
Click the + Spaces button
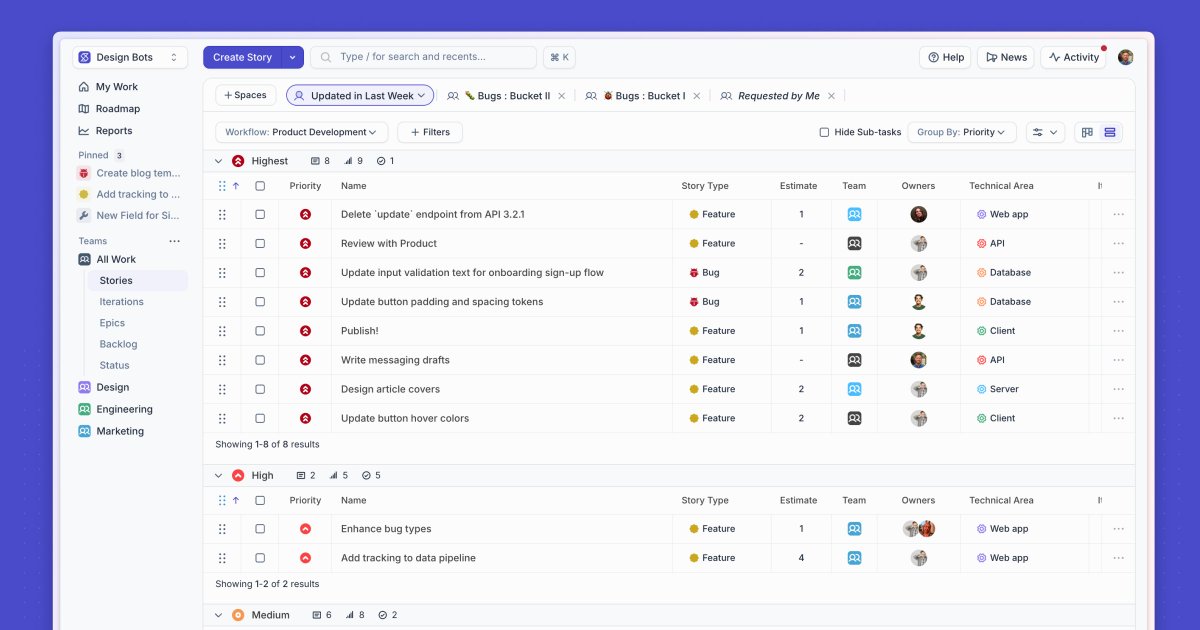[246, 96]
